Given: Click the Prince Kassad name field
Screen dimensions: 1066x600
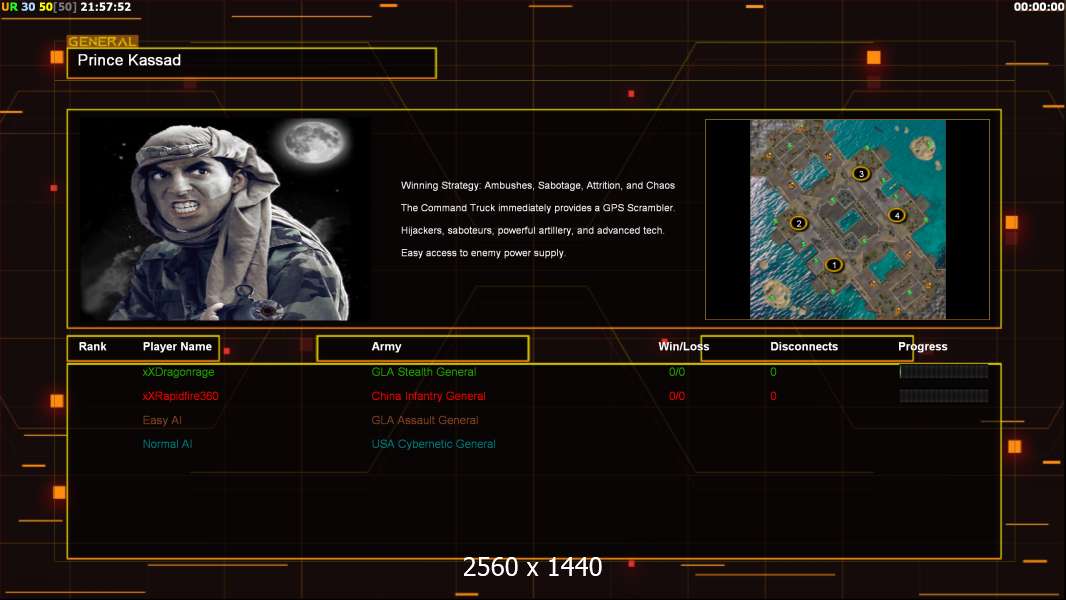Looking at the screenshot, I should (x=251, y=62).
